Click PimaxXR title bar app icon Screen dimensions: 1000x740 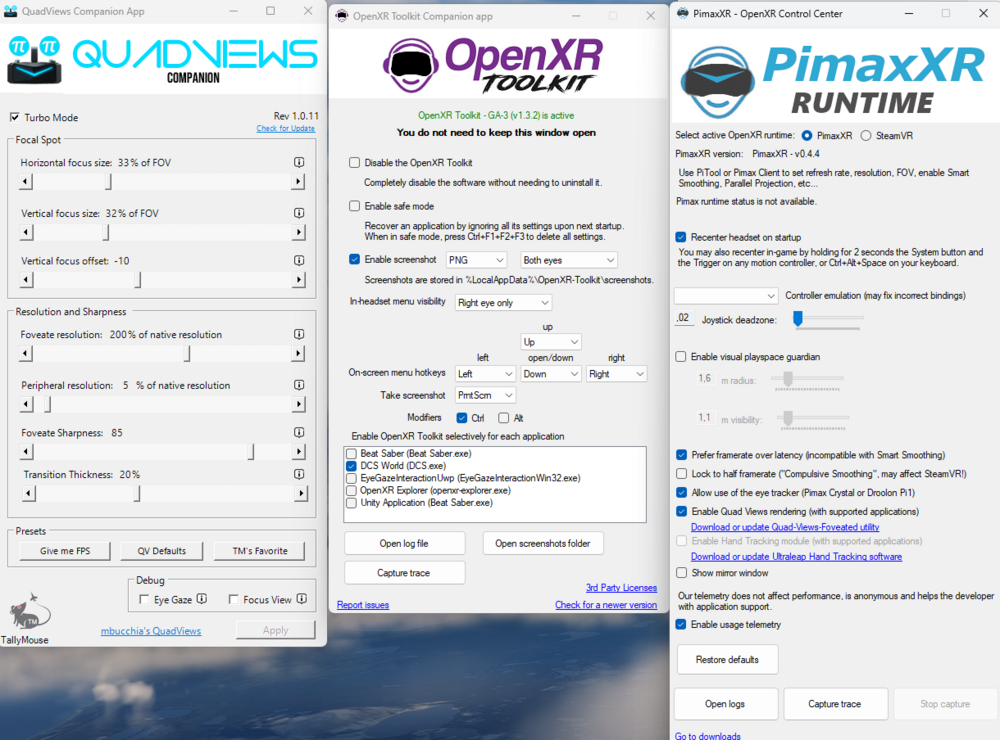[682, 13]
